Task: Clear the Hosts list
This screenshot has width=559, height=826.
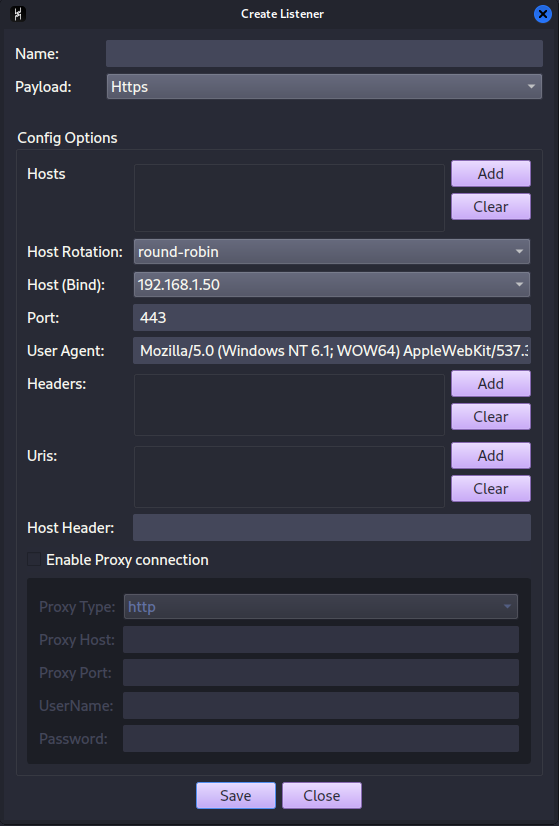Action: [491, 206]
